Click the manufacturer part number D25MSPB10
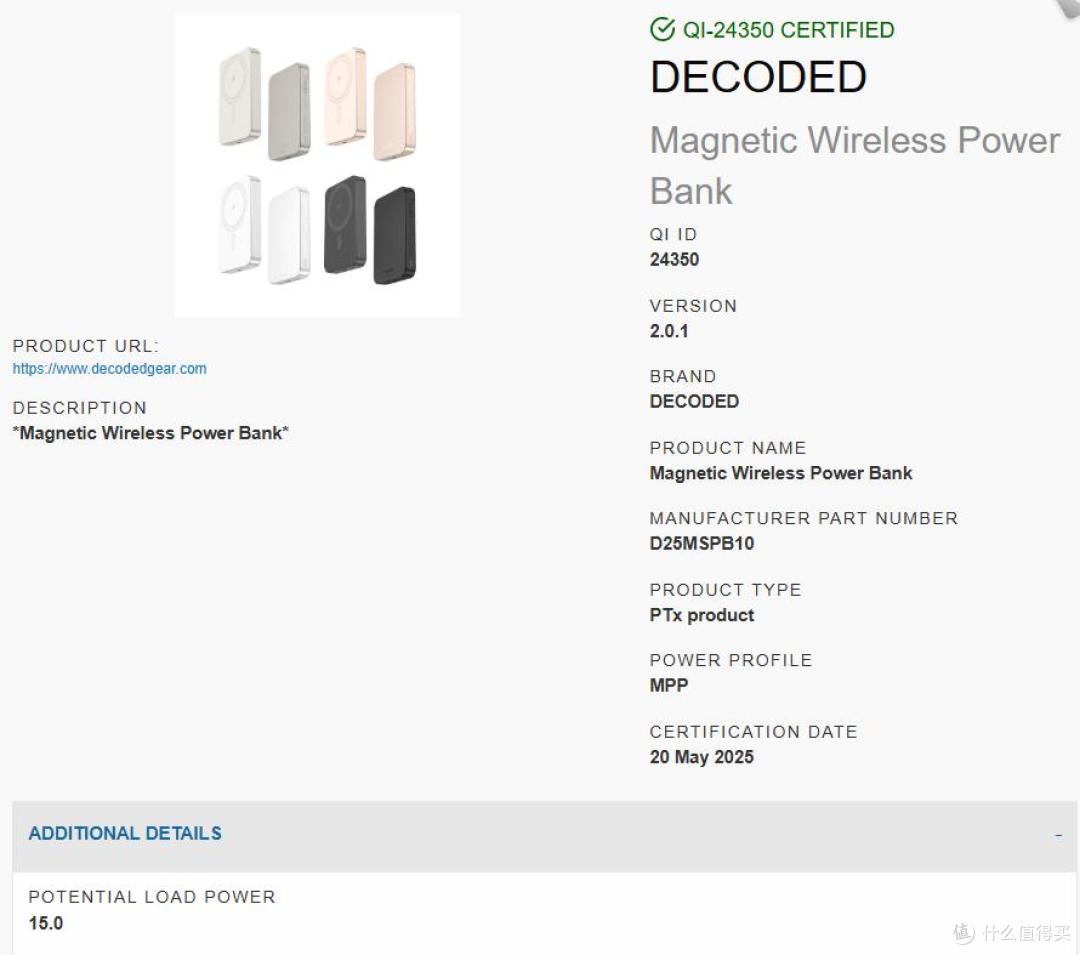The image size is (1080, 955). pos(702,543)
